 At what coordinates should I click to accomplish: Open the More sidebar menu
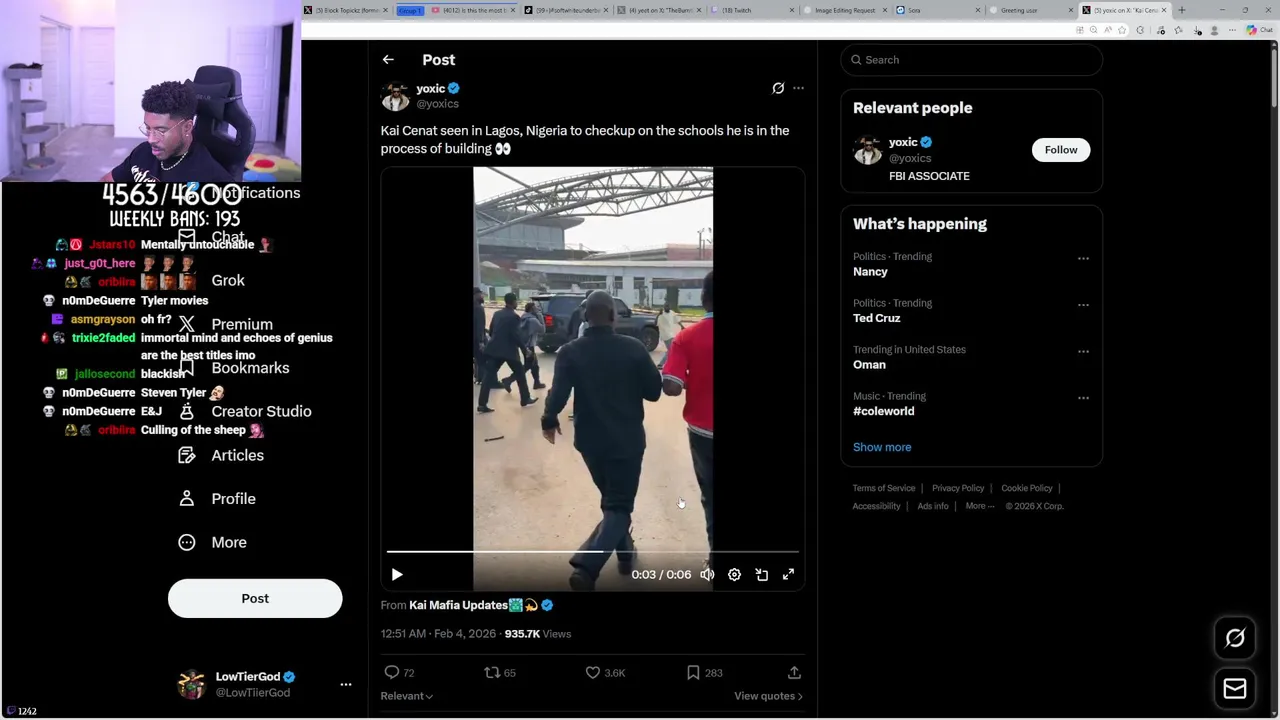212,542
